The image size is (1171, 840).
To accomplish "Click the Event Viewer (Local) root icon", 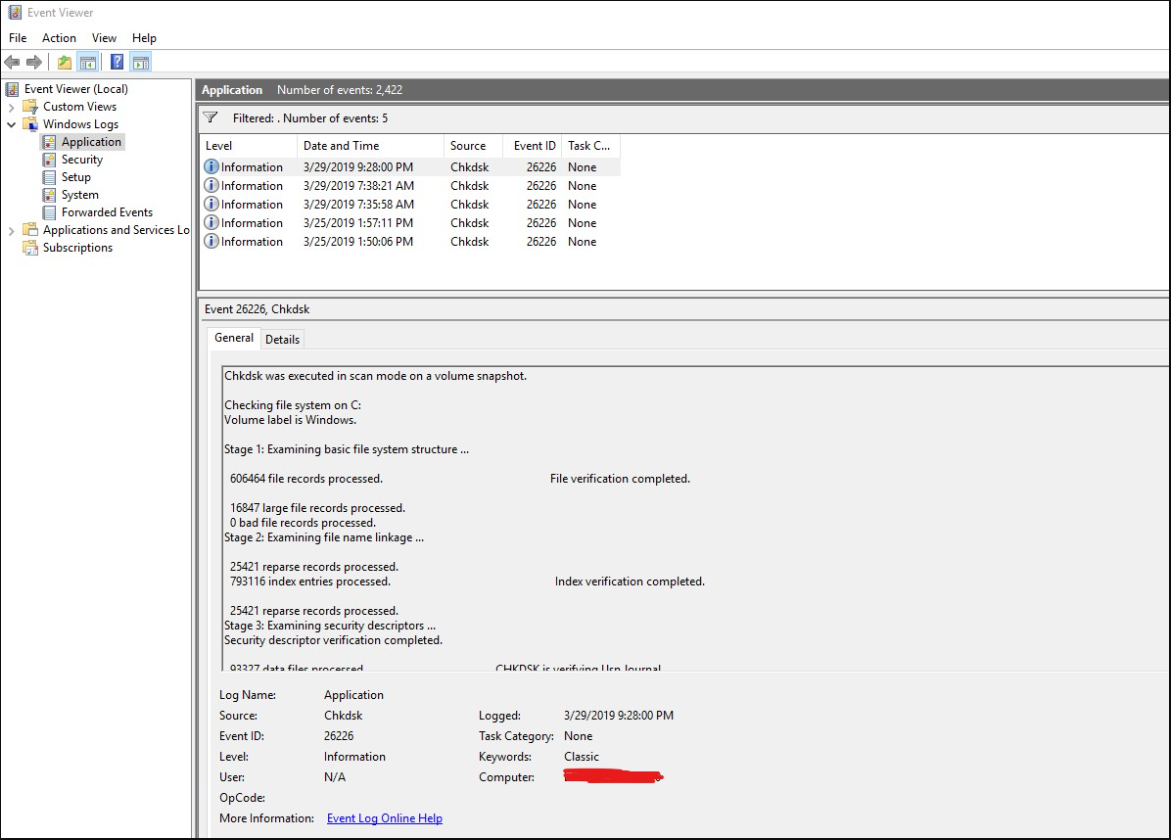I will [13, 89].
